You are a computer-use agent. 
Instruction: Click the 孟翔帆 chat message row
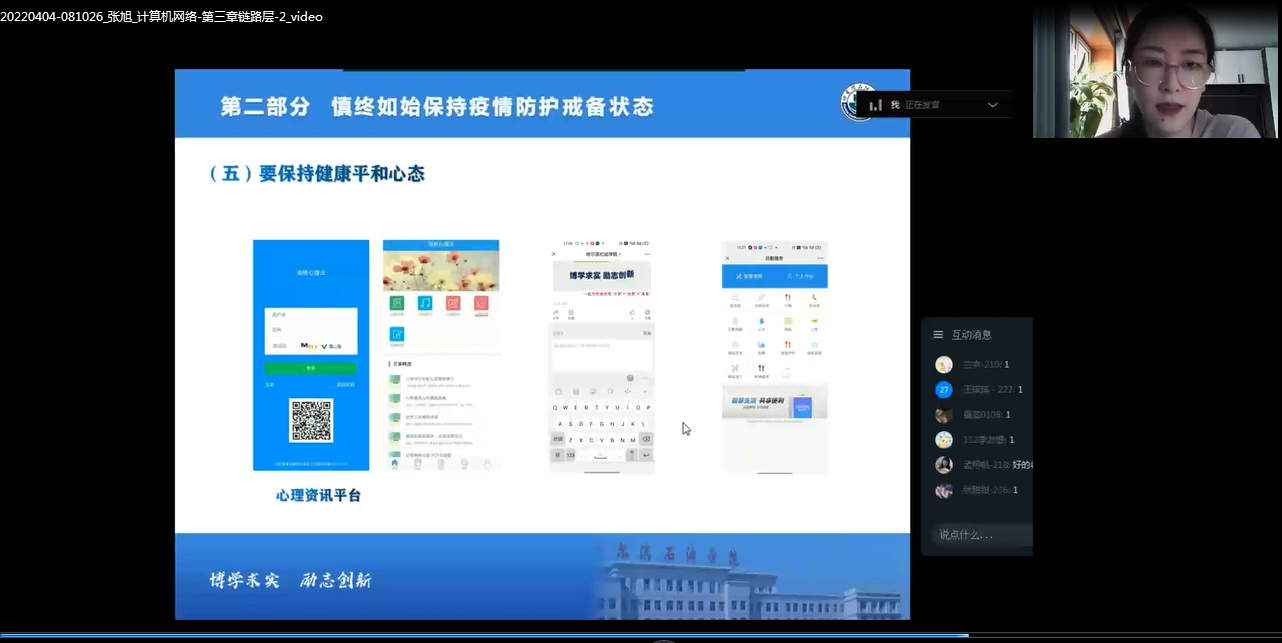pos(985,465)
